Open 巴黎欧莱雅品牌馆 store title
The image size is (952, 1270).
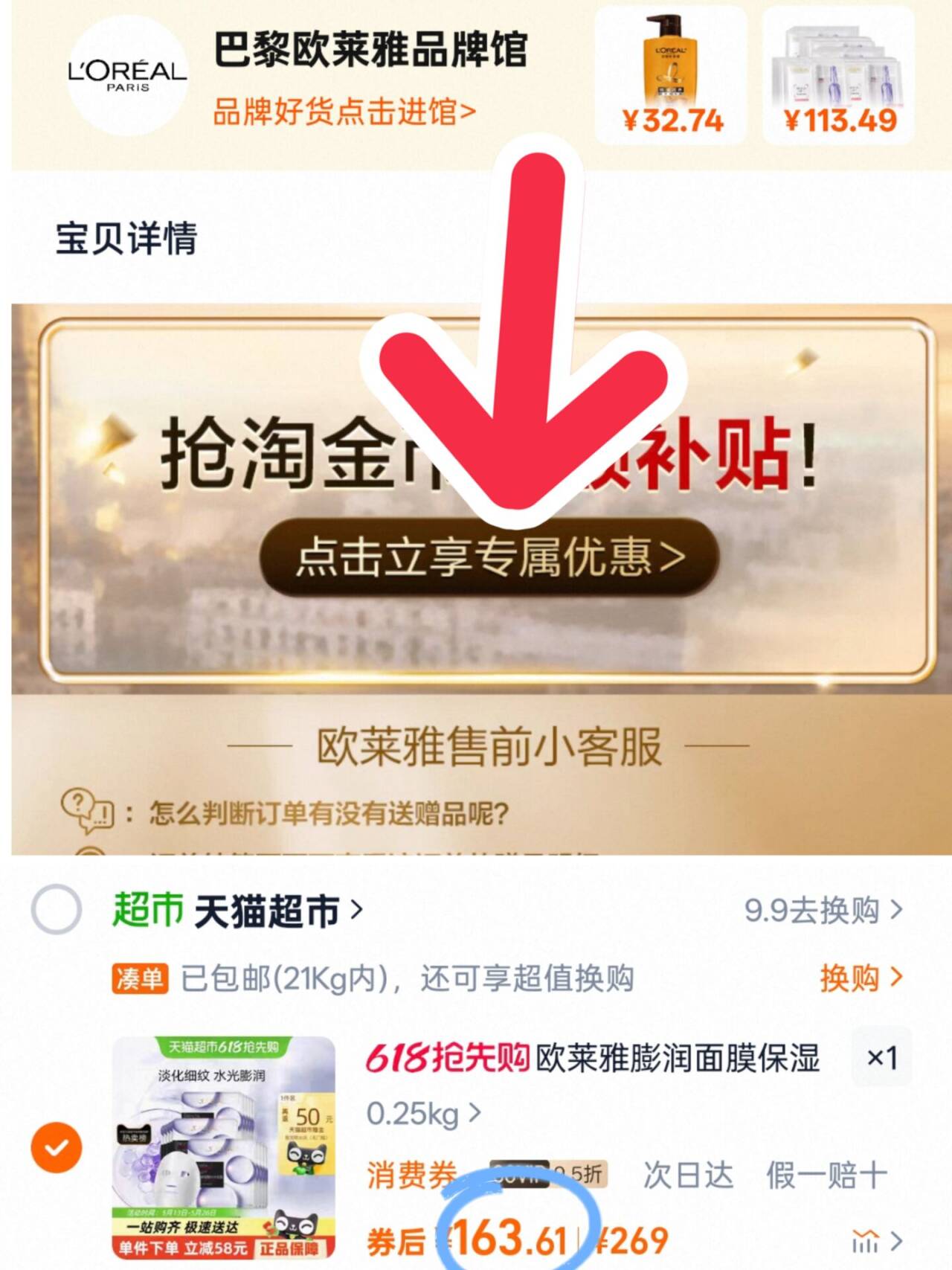click(370, 50)
